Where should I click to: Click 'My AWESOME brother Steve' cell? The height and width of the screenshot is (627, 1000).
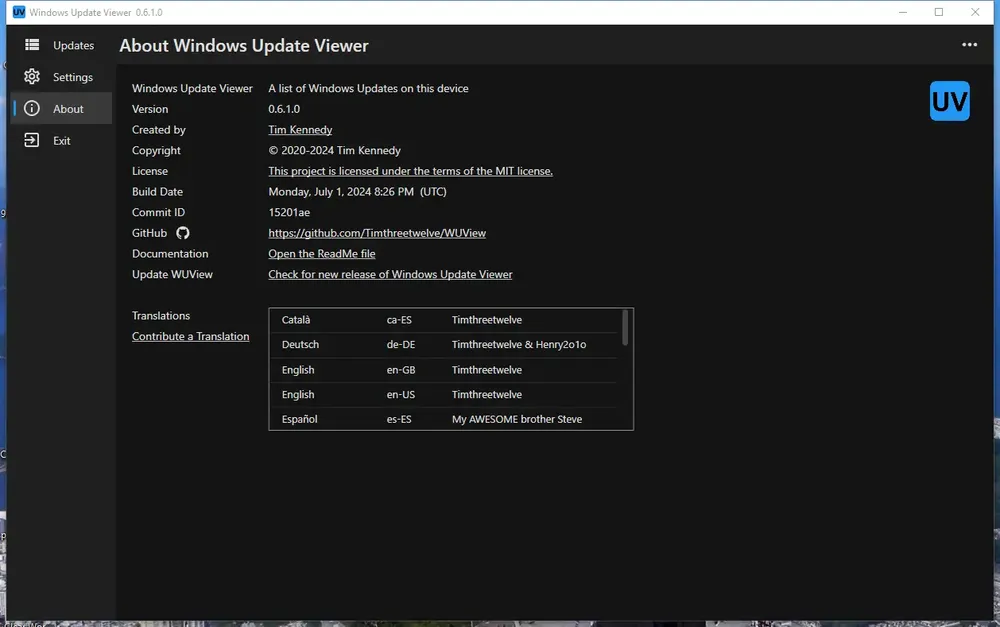[517, 419]
